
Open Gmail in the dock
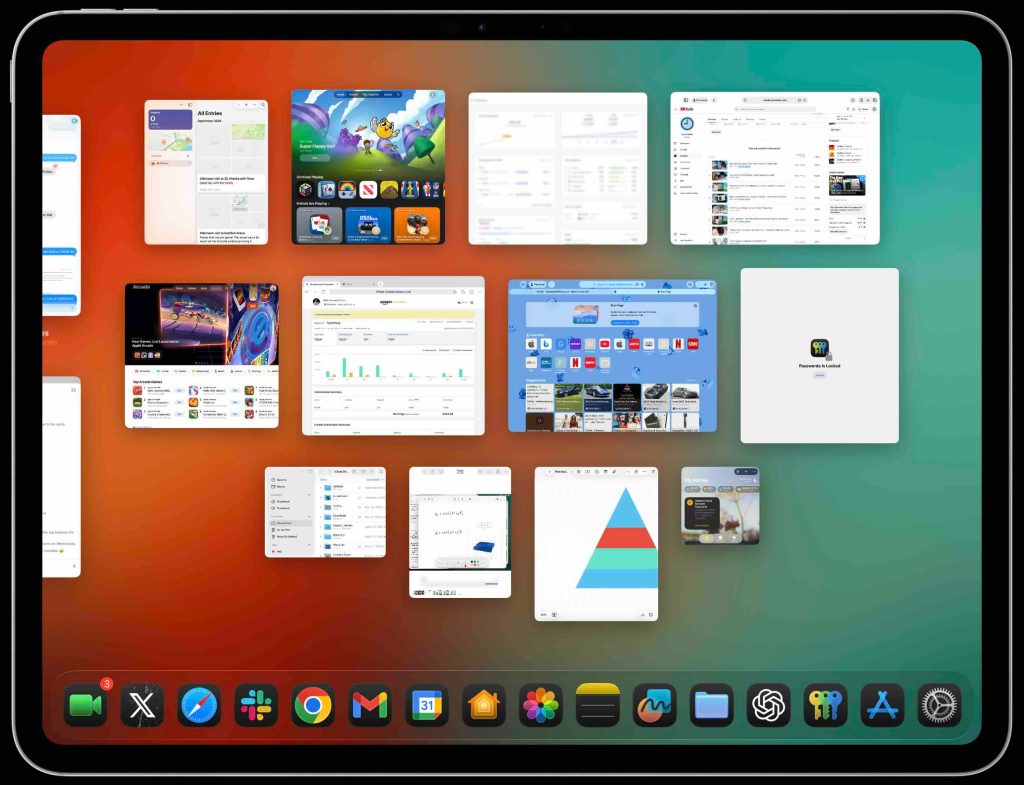point(370,706)
